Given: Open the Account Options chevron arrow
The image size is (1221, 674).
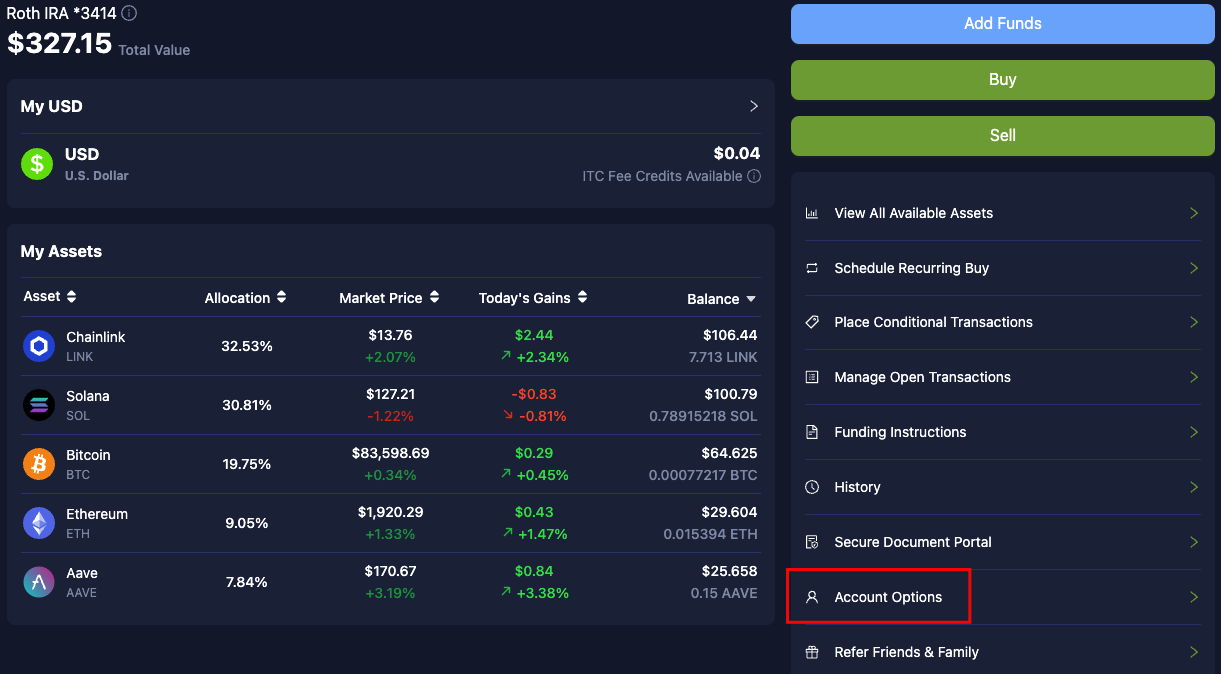Looking at the screenshot, I should (x=1193, y=597).
